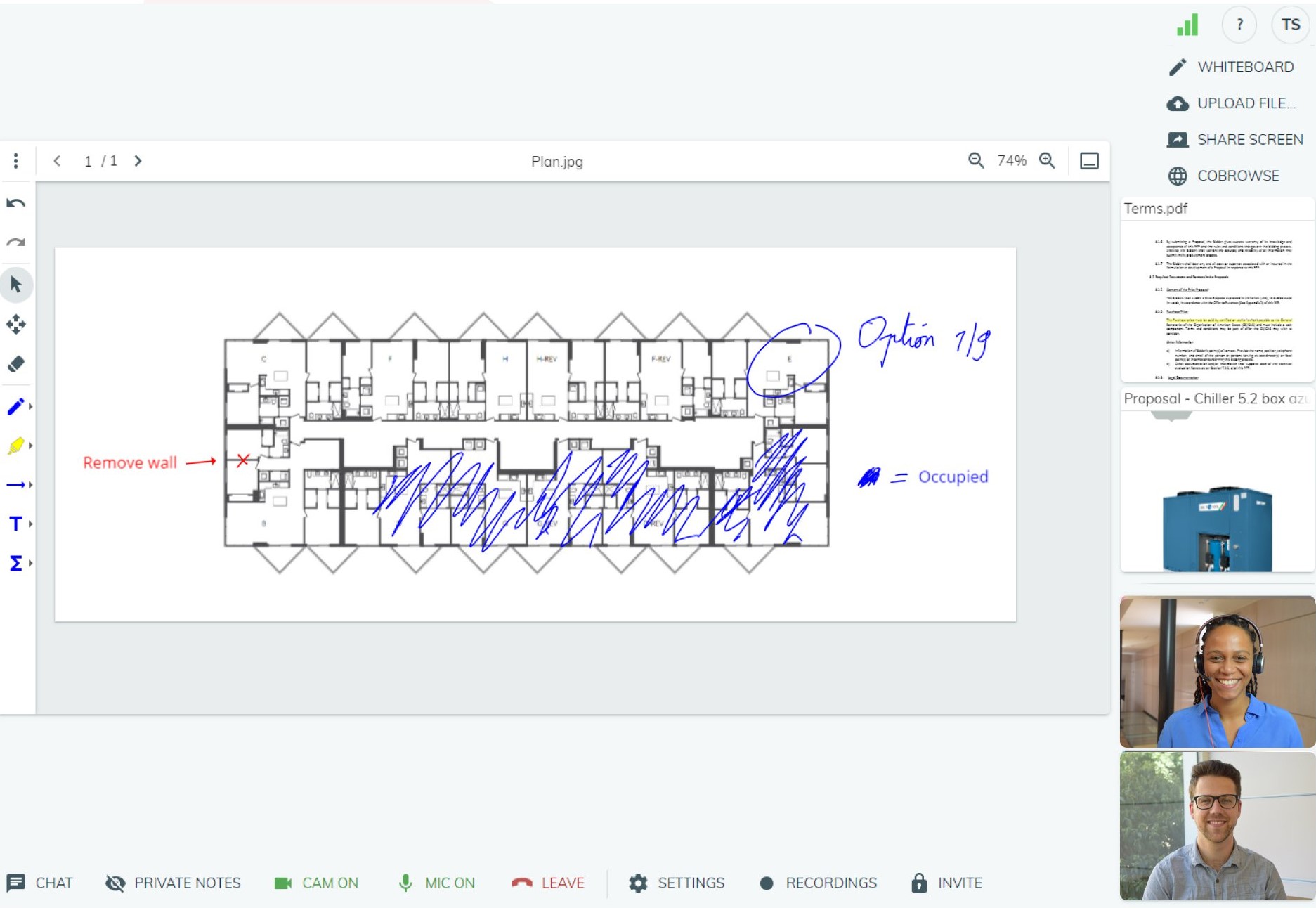Viewport: 1316px width, 908px height.
Task: Open the Proposal Chiller document thumbnail
Action: click(1217, 480)
